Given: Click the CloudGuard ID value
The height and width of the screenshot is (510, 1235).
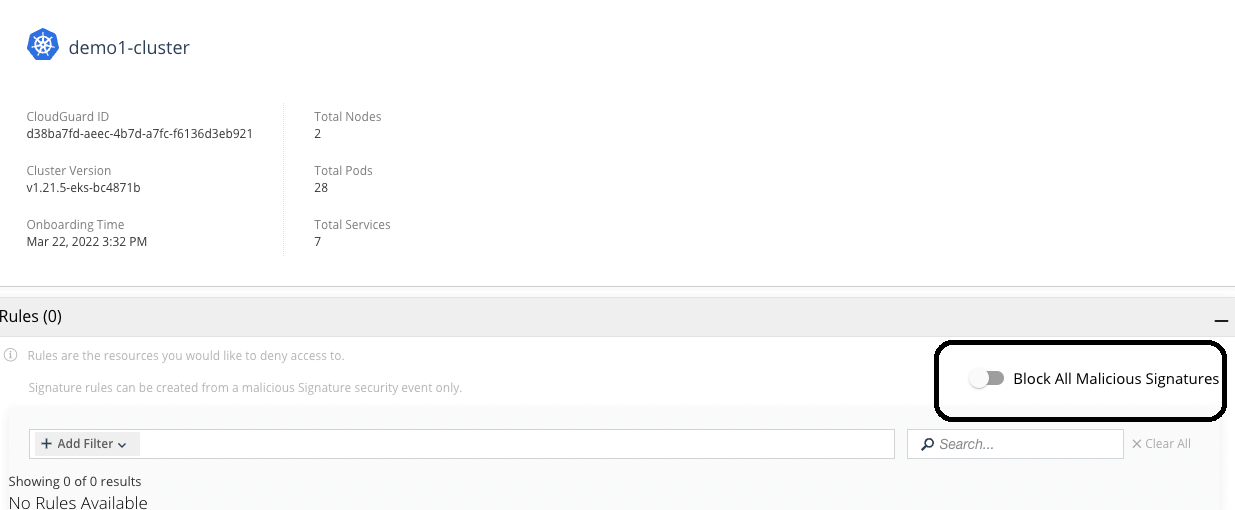Looking at the screenshot, I should (139, 133).
